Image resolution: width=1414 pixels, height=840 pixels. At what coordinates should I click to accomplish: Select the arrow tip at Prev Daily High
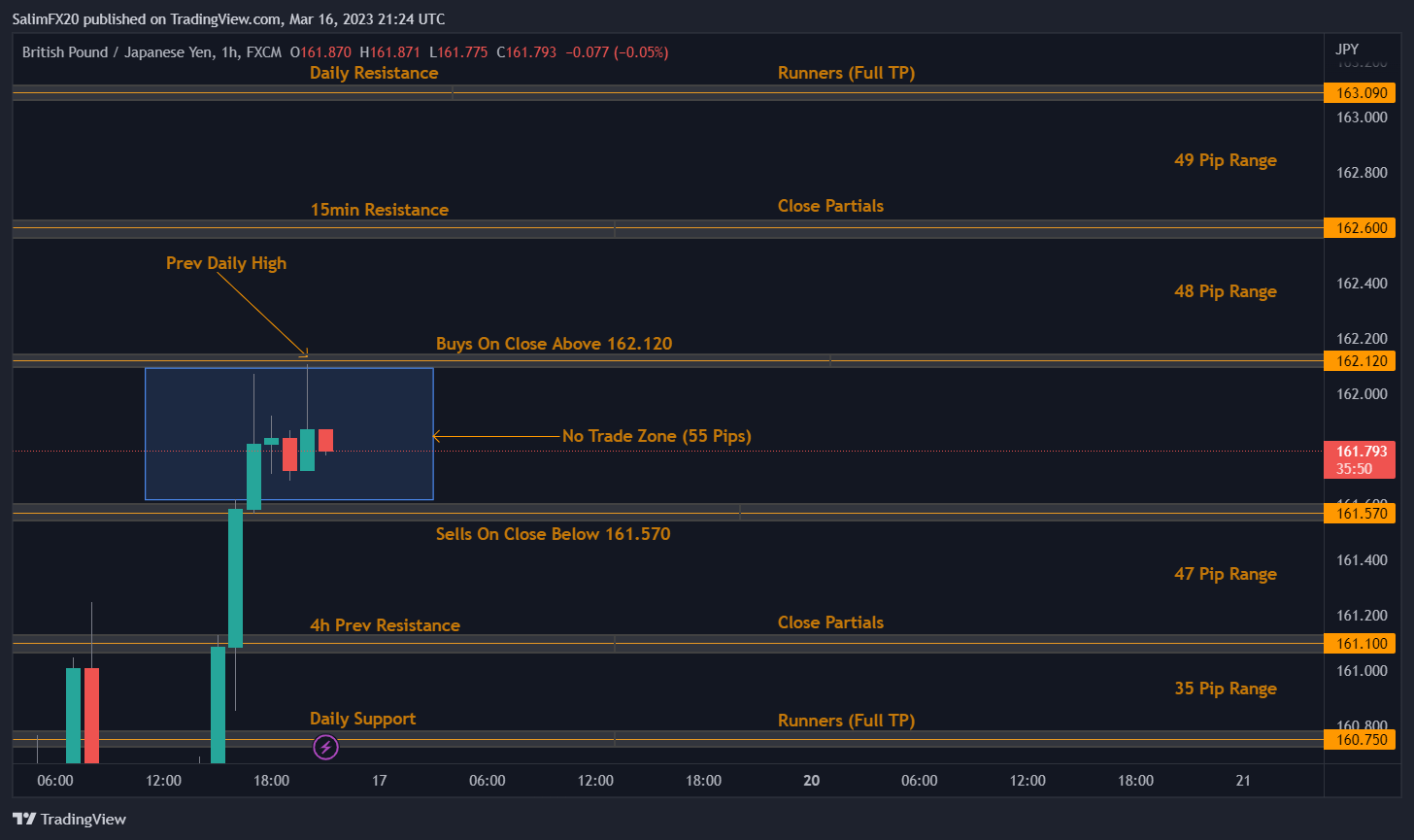click(306, 353)
